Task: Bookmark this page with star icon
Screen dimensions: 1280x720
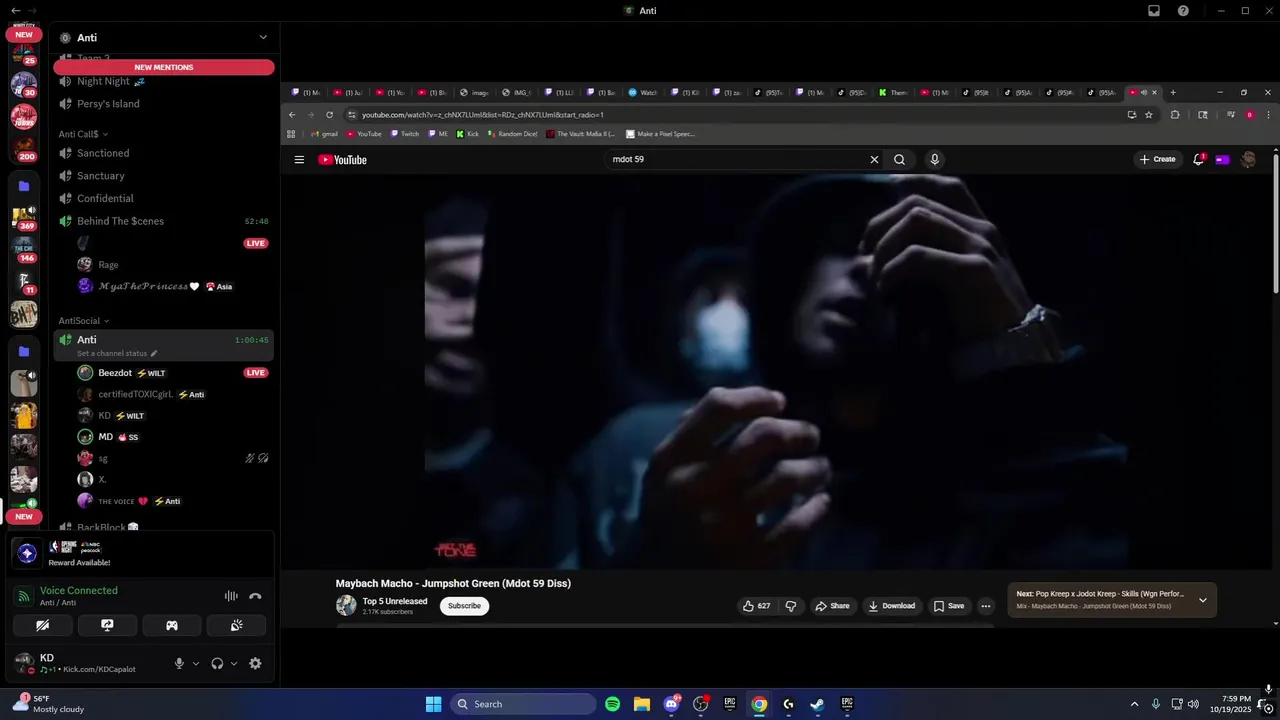Action: pyautogui.click(x=1149, y=115)
